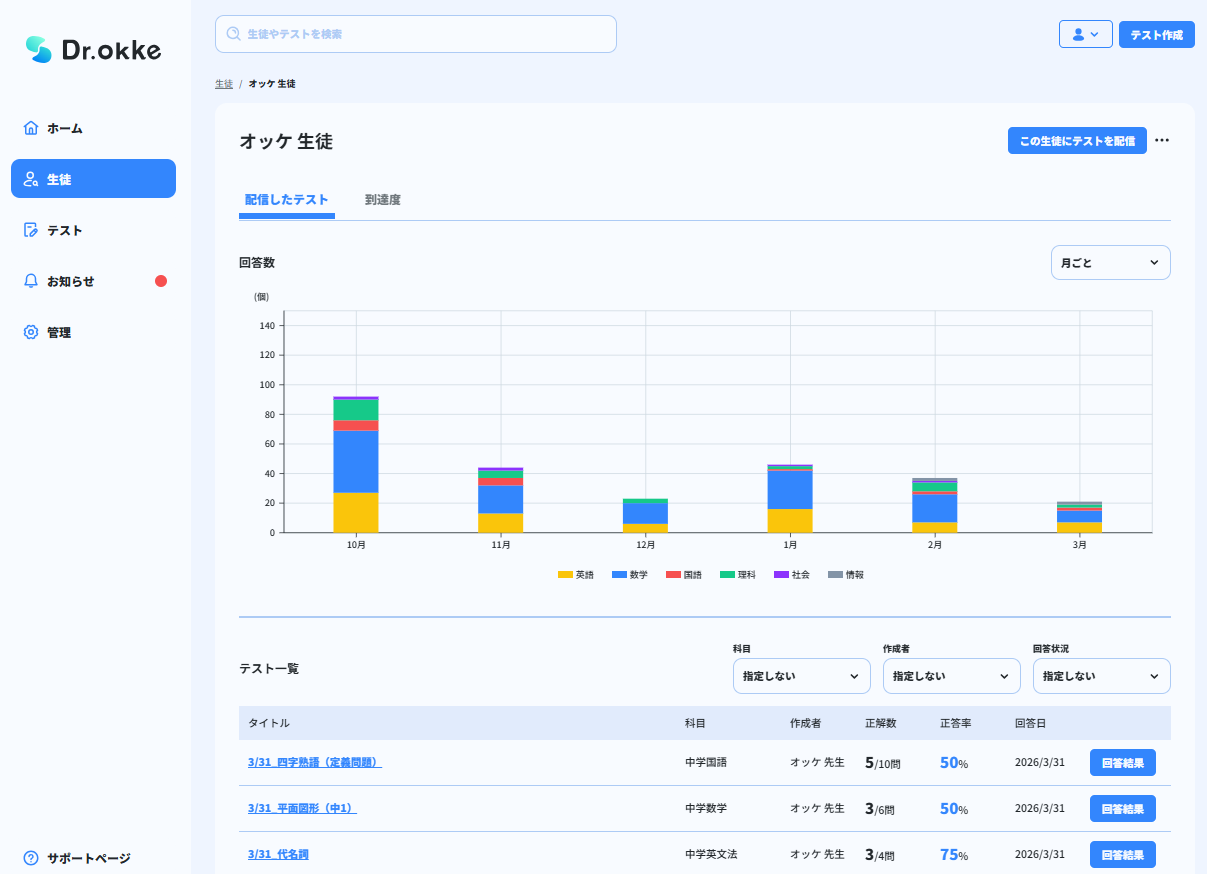This screenshot has width=1207, height=874.
Task: Expand the 月ごと period dropdown
Action: click(1110, 263)
